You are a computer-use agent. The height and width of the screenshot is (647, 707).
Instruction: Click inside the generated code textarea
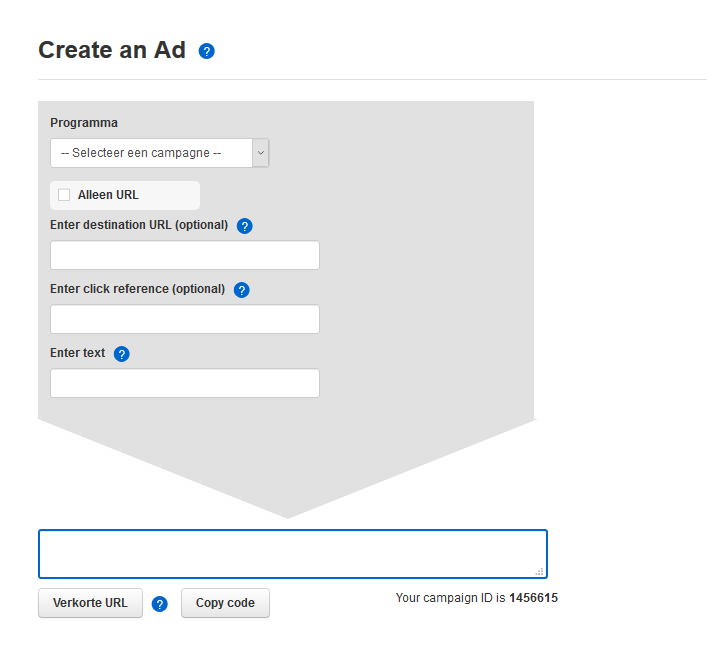(290, 553)
